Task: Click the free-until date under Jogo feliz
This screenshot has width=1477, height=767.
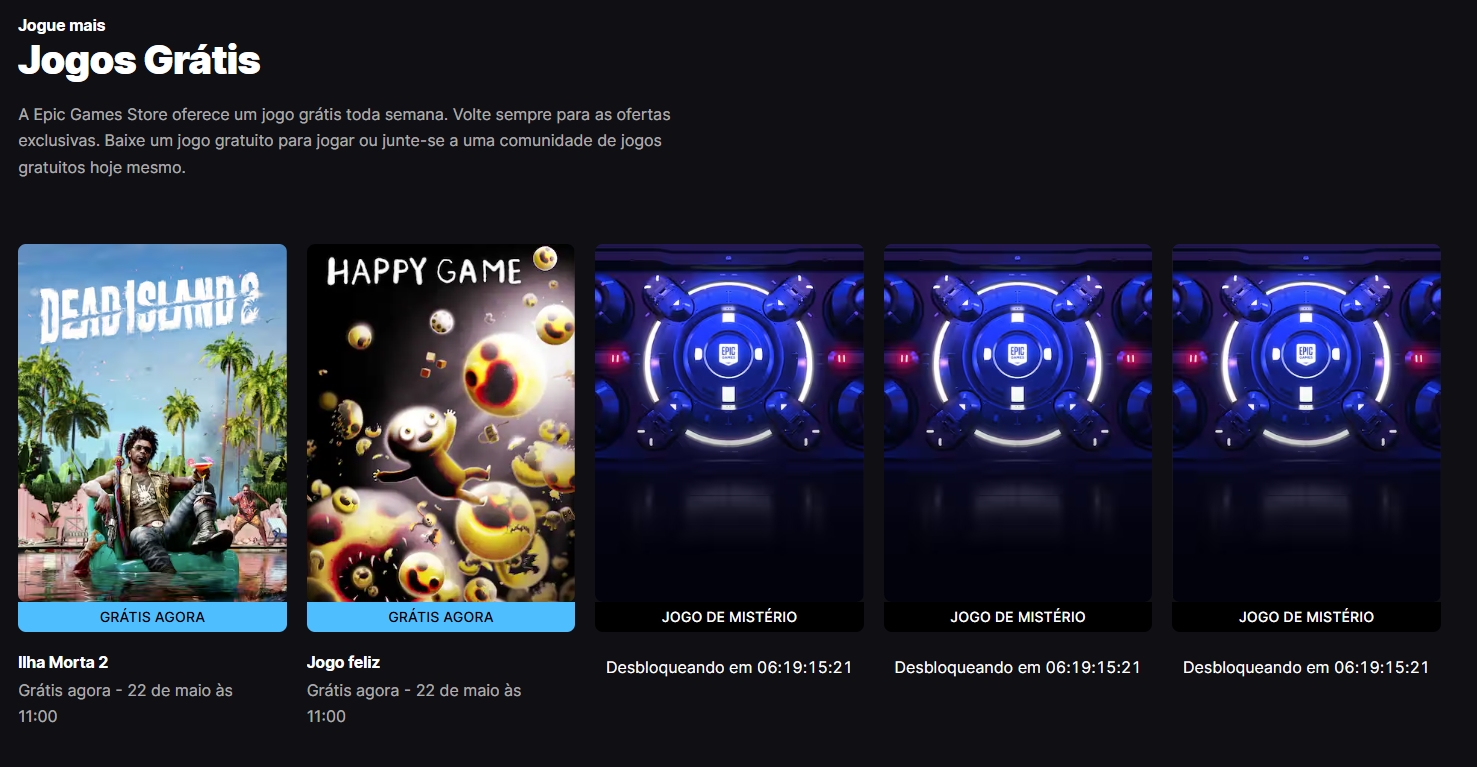Action: [x=414, y=703]
